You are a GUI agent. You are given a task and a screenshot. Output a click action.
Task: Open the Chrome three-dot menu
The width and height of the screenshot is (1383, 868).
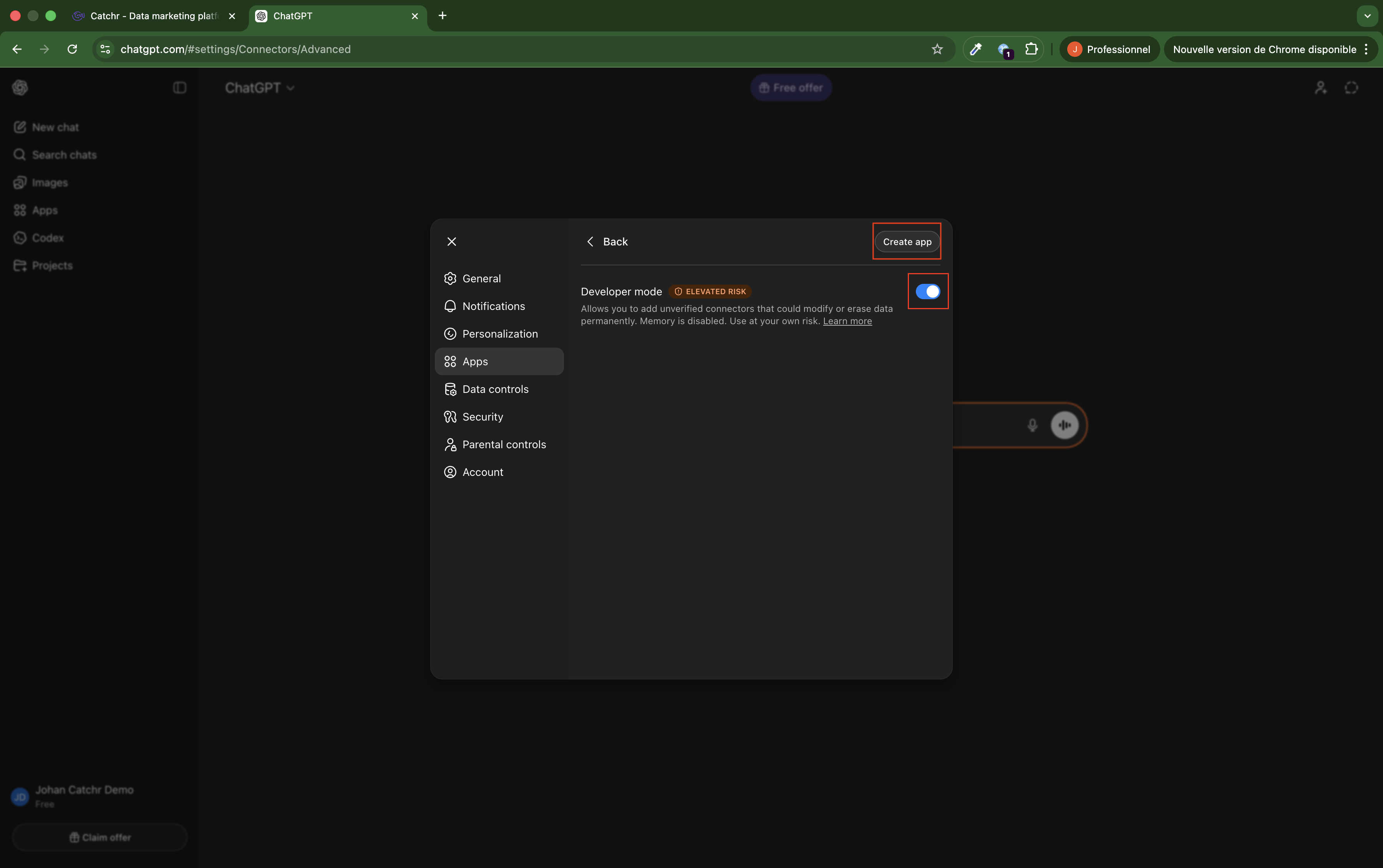[1366, 50]
